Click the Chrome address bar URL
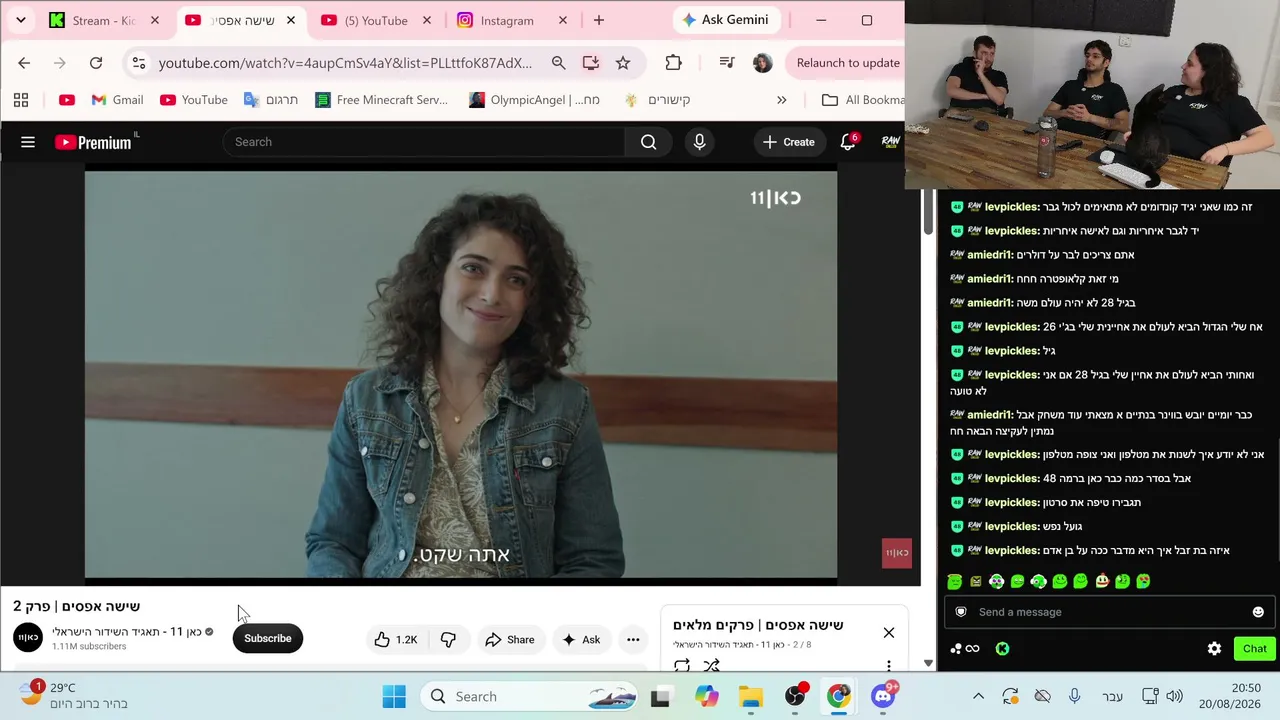 [x=345, y=63]
